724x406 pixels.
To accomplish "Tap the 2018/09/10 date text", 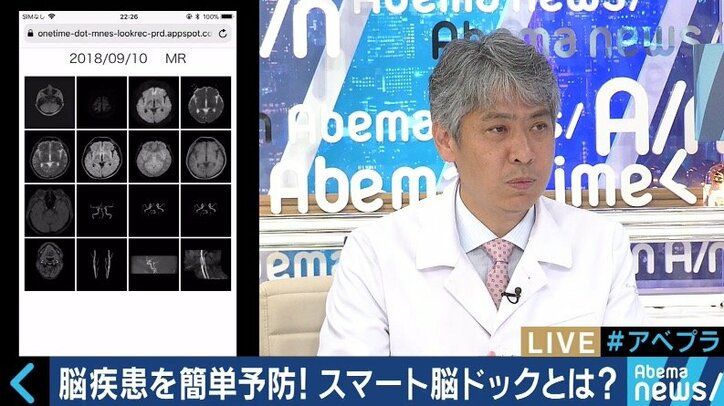I will [108, 59].
